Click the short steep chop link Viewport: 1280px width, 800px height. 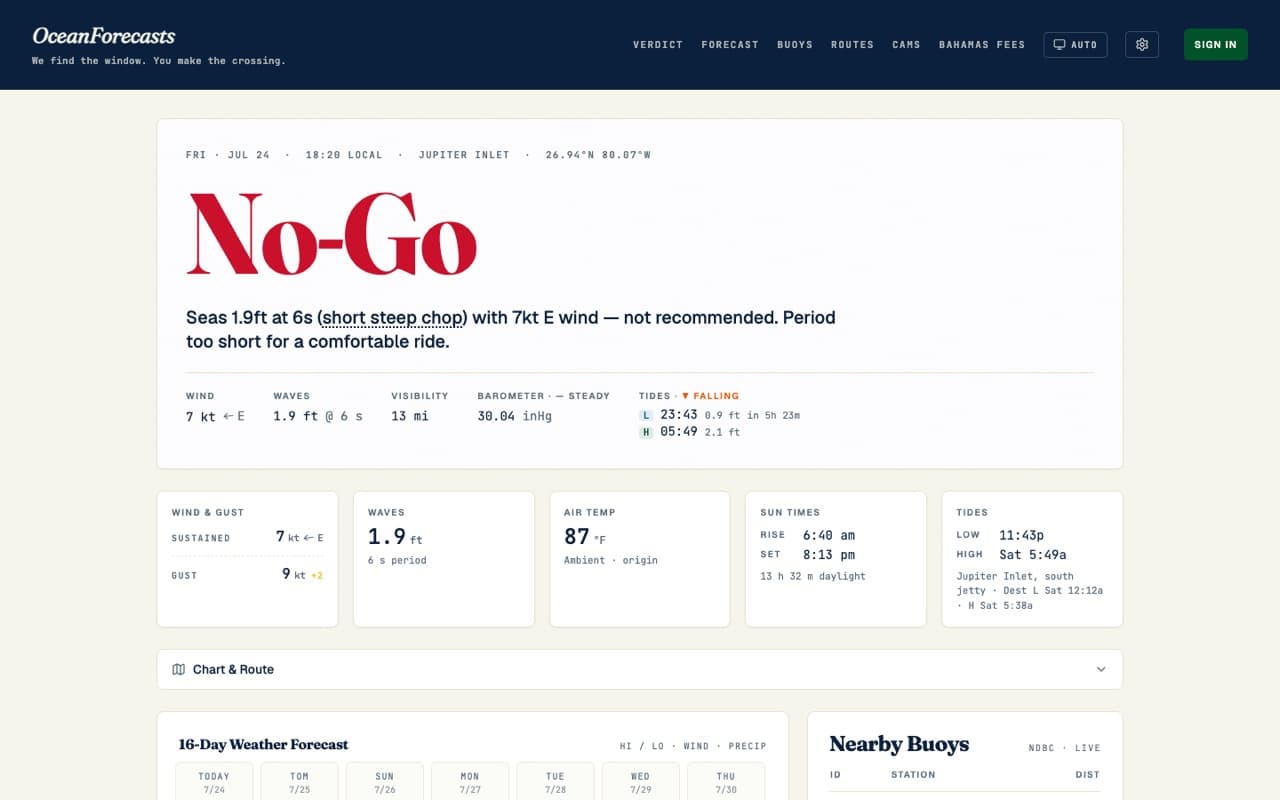pyautogui.click(x=393, y=318)
